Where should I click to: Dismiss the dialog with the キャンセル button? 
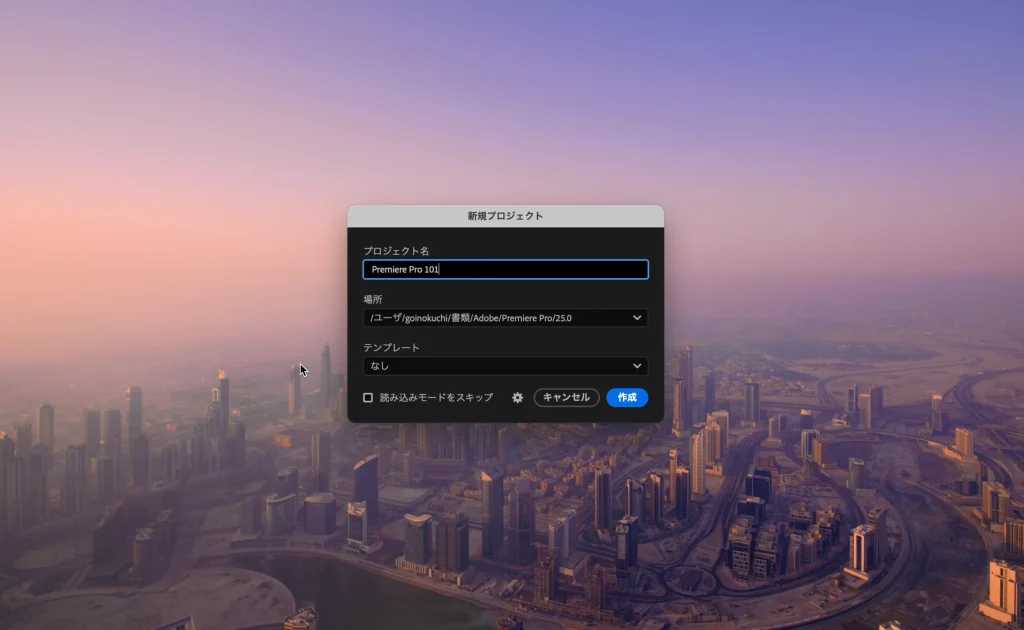point(566,397)
